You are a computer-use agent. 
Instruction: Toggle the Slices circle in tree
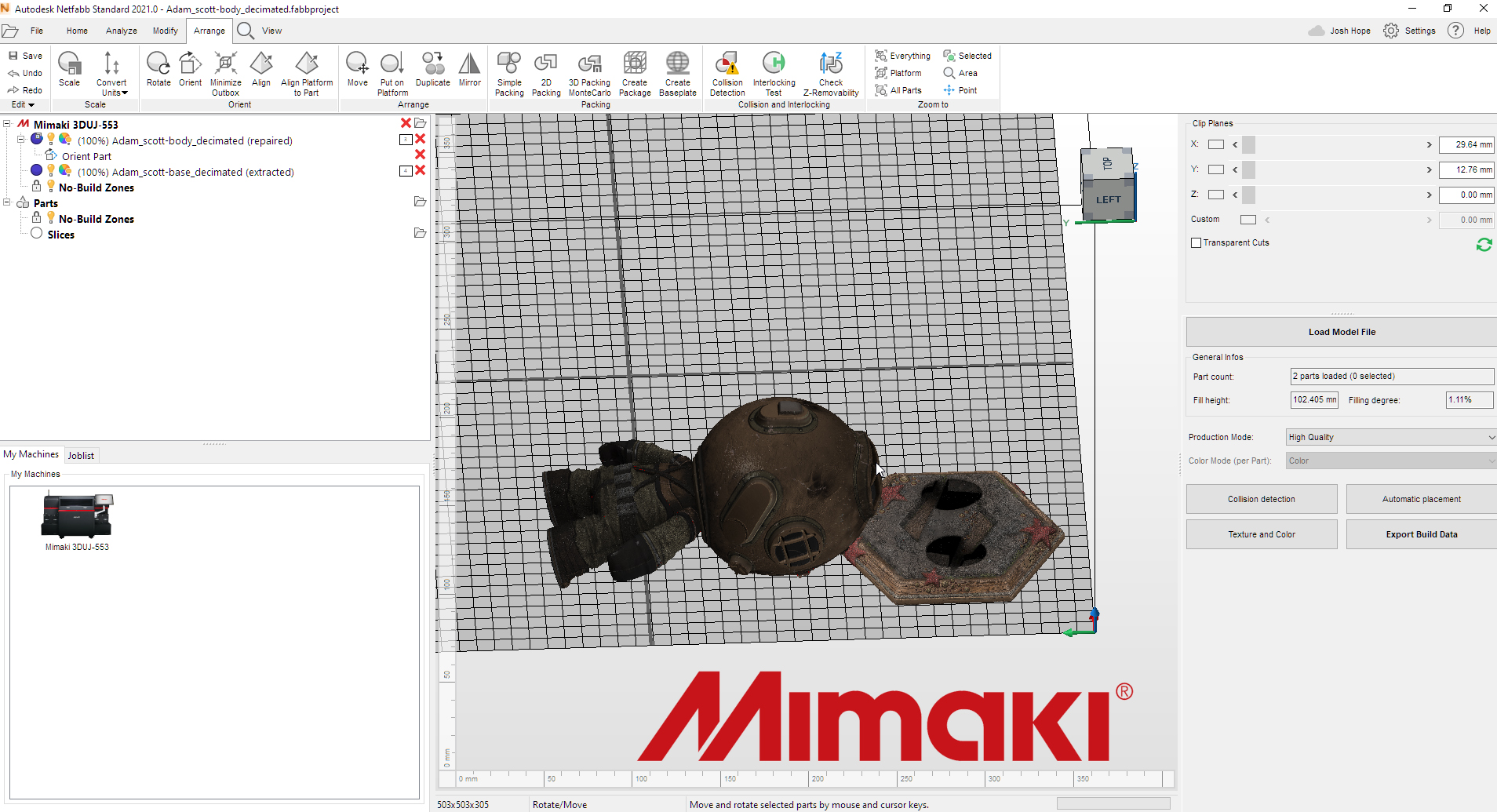36,233
